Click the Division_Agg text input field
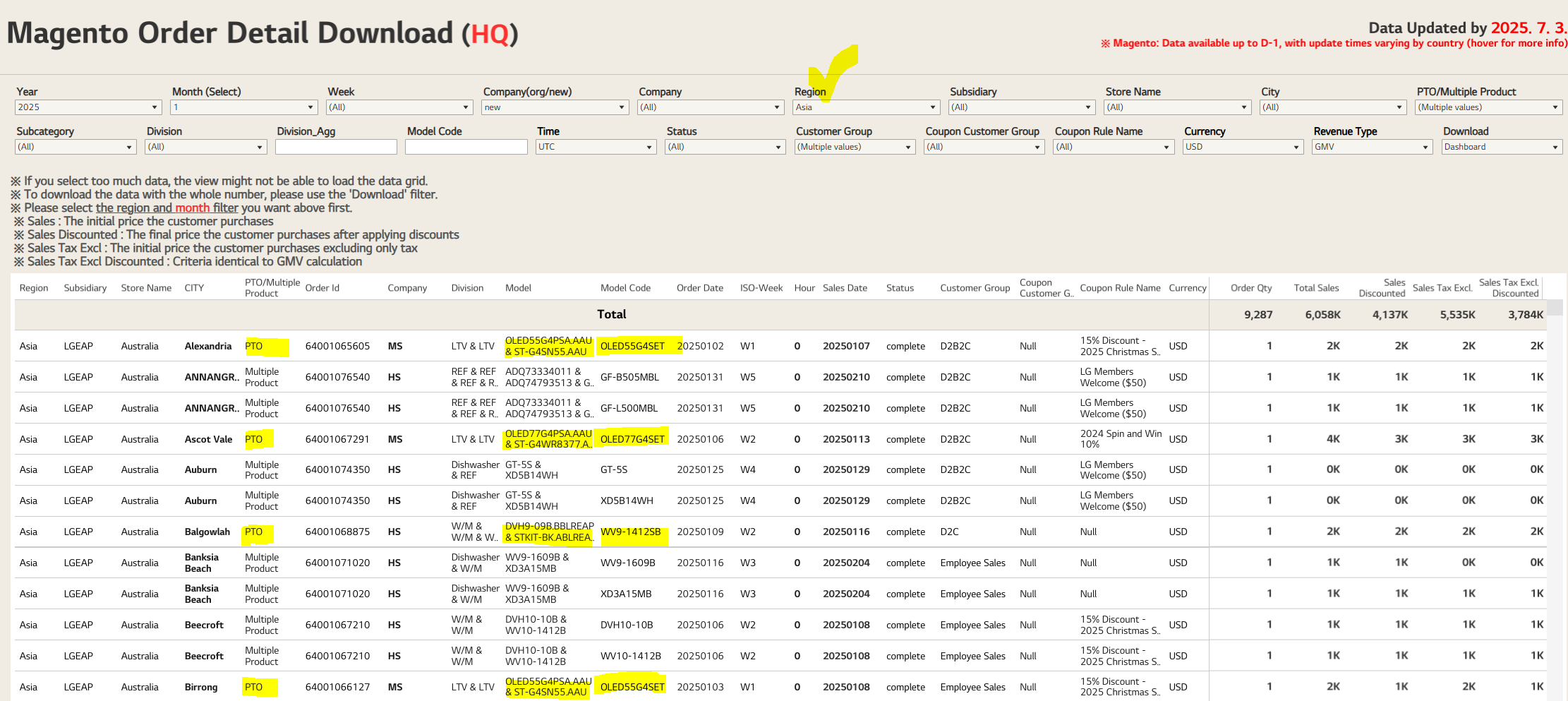Image resolution: width=1568 pixels, height=701 pixels. click(x=336, y=147)
